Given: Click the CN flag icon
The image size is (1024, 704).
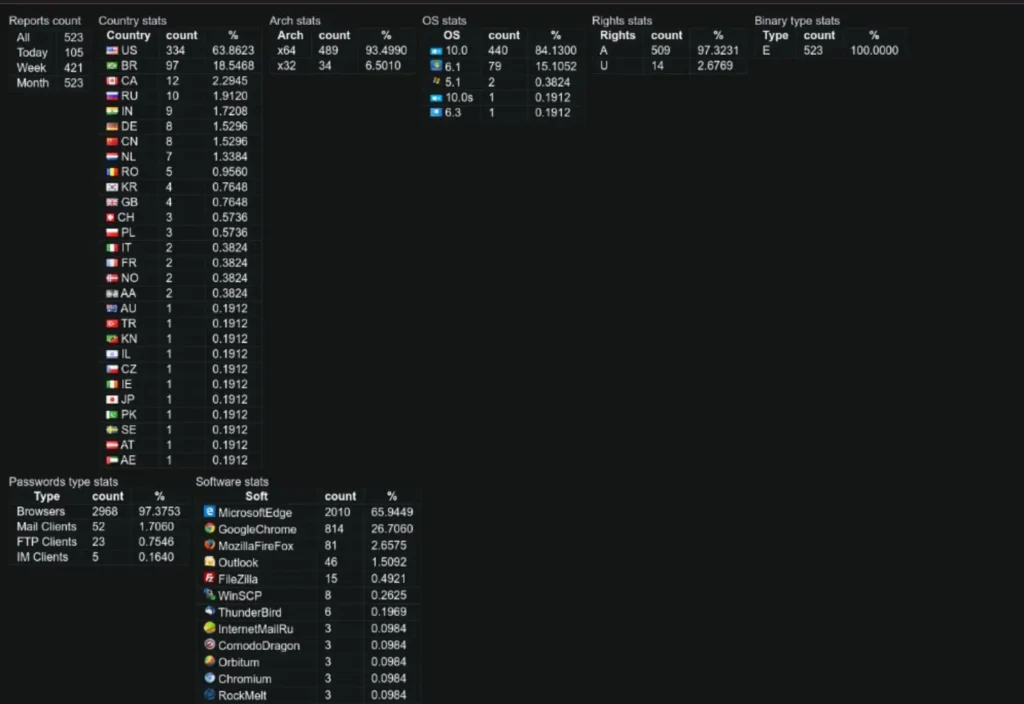Looking at the screenshot, I should coord(112,142).
